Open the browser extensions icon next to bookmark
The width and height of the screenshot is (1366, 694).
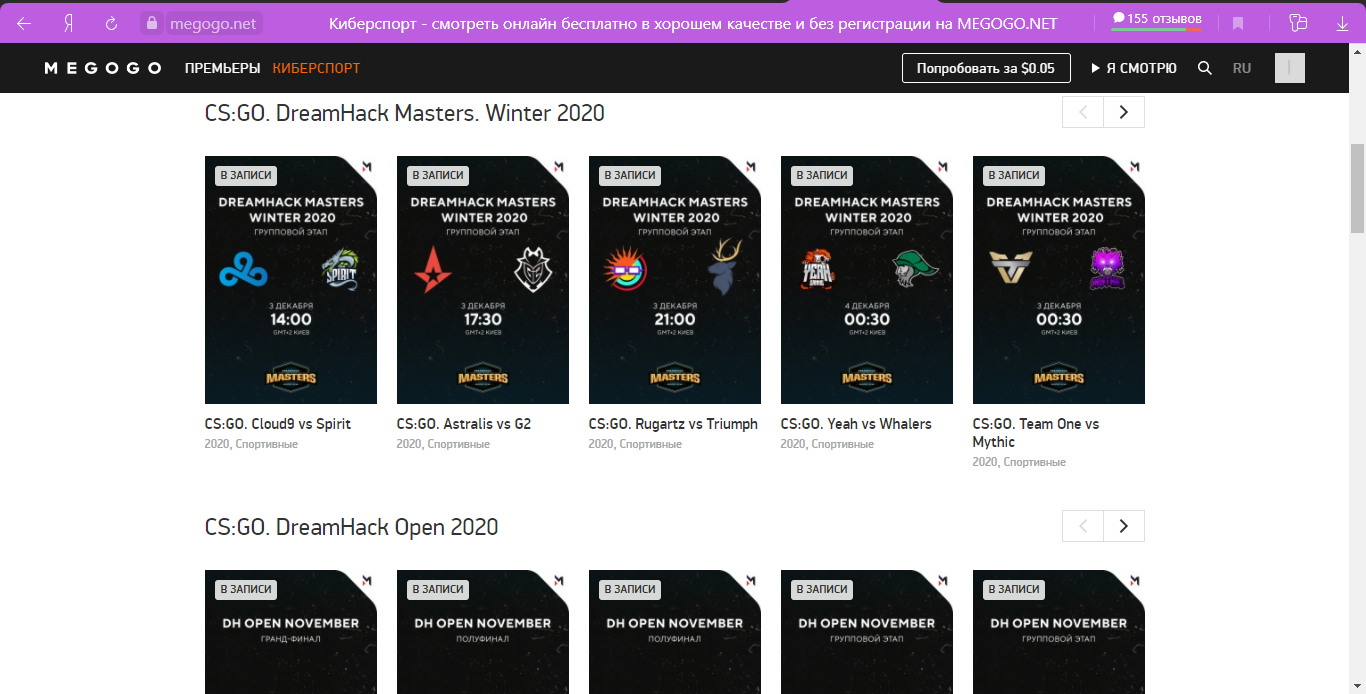point(1299,23)
